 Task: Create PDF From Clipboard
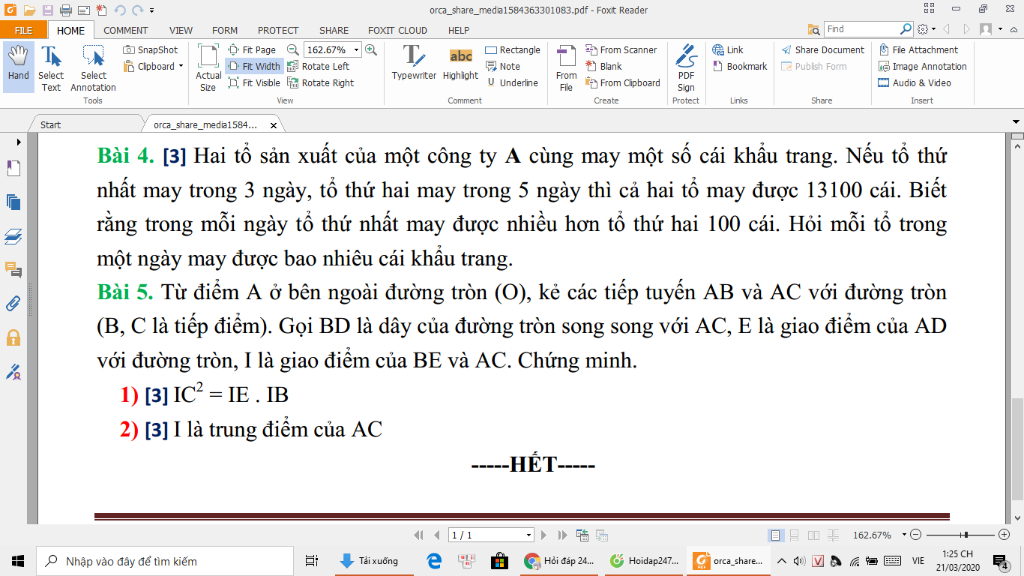pos(623,83)
